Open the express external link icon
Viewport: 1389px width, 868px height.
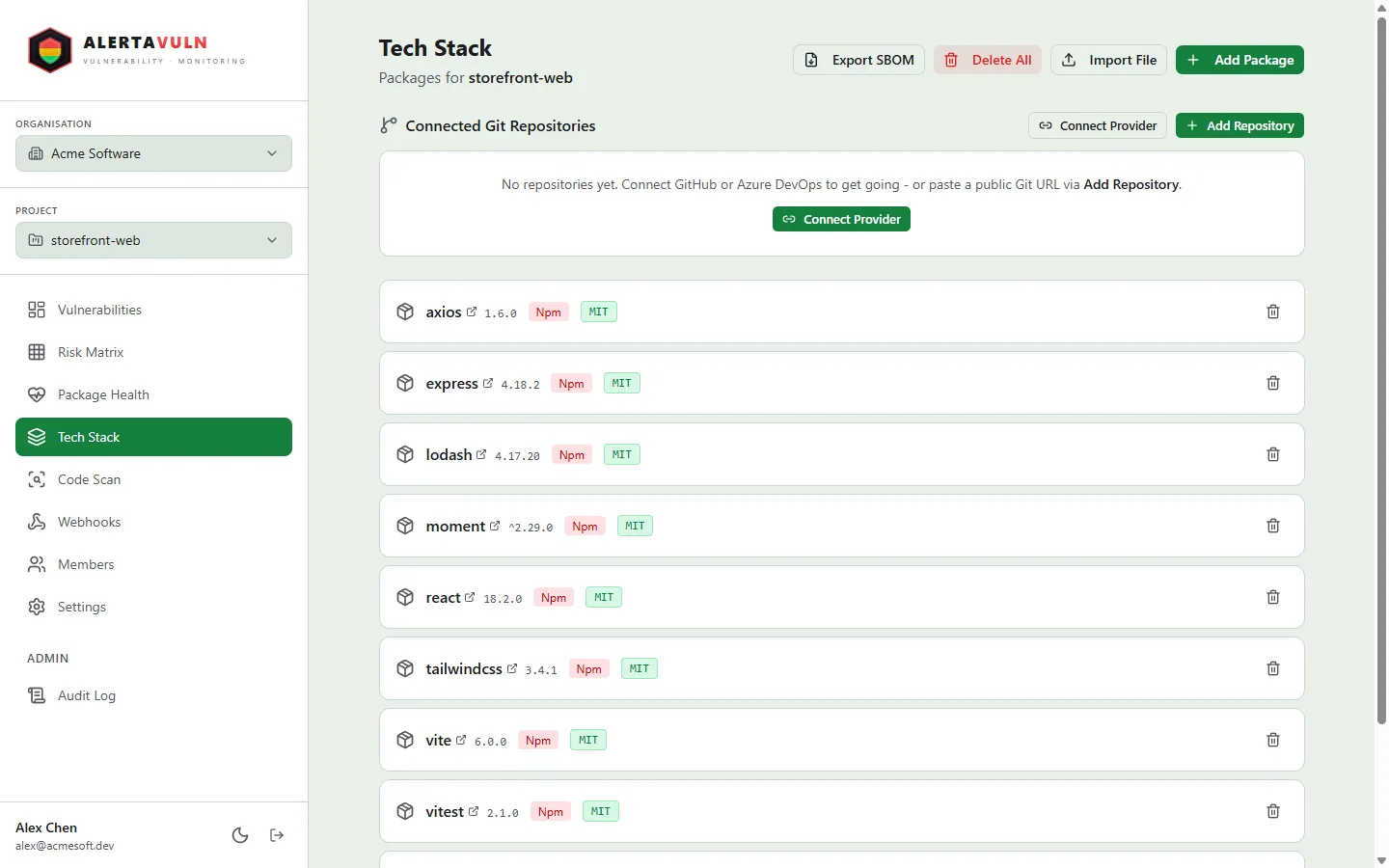[x=488, y=383]
